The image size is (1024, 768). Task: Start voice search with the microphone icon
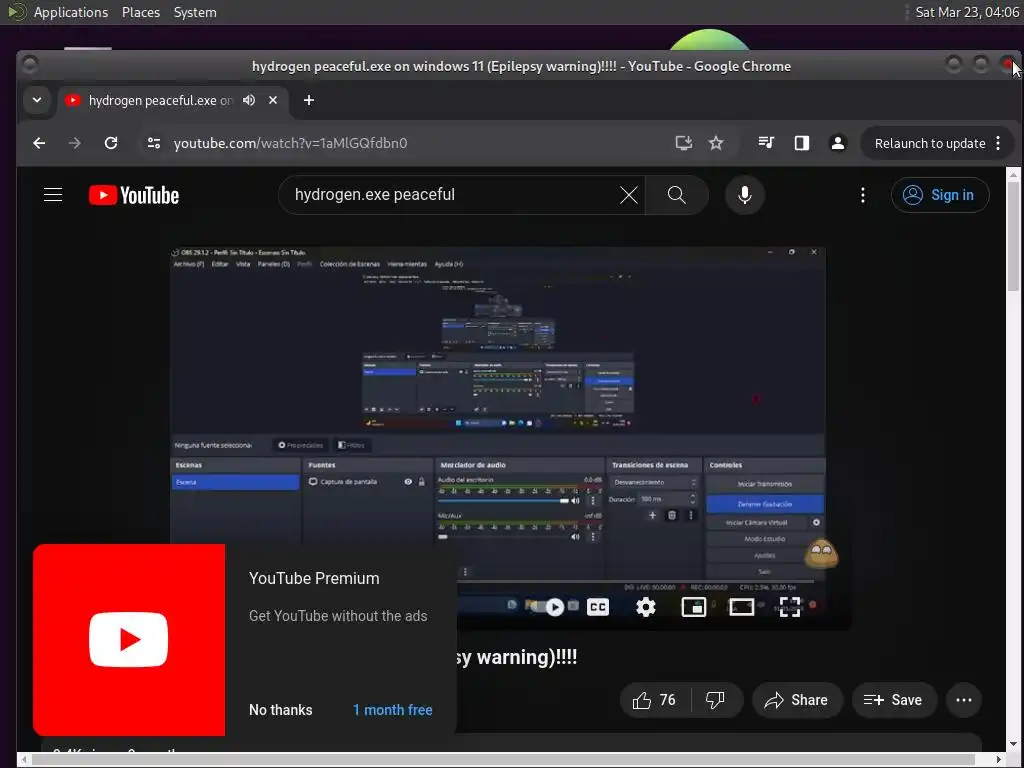744,195
